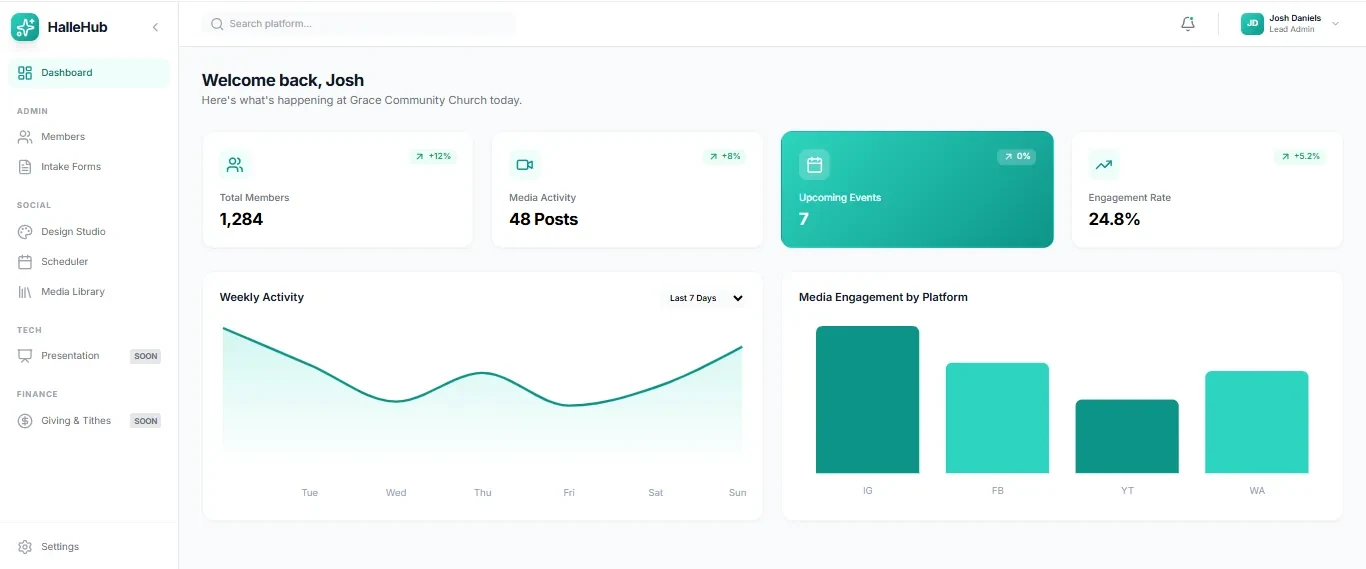Click the Sun label on the chart axis
This screenshot has height=569, width=1366.
click(x=737, y=493)
